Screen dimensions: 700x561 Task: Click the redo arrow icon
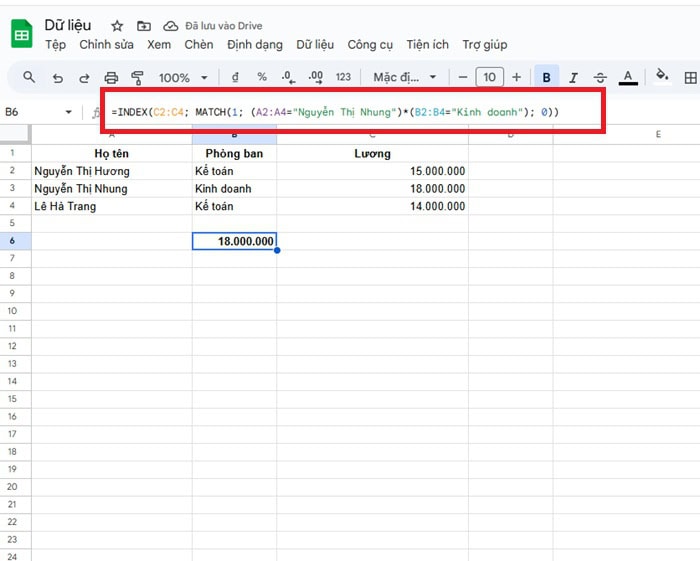(84, 77)
